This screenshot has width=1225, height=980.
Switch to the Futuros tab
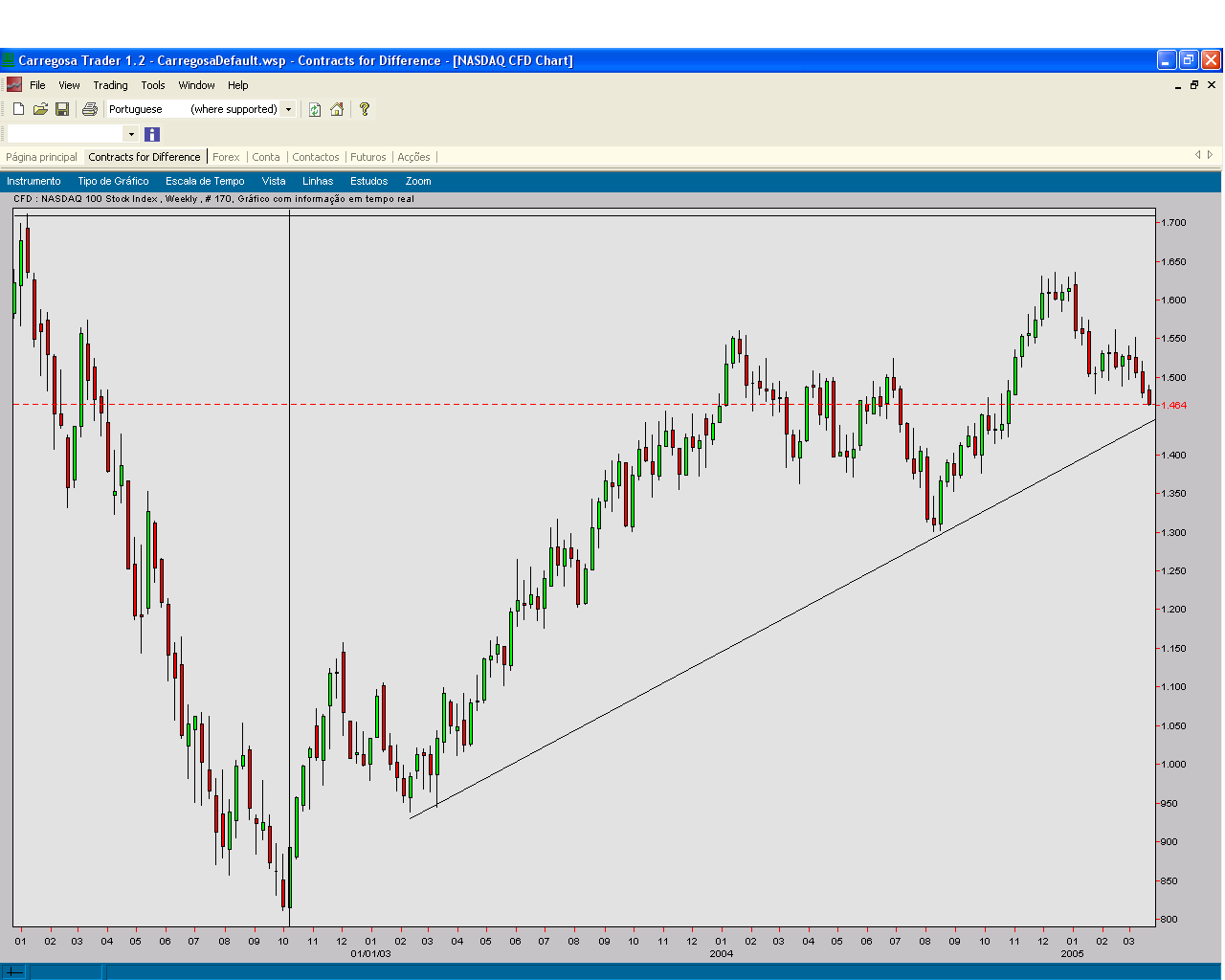pos(367,156)
